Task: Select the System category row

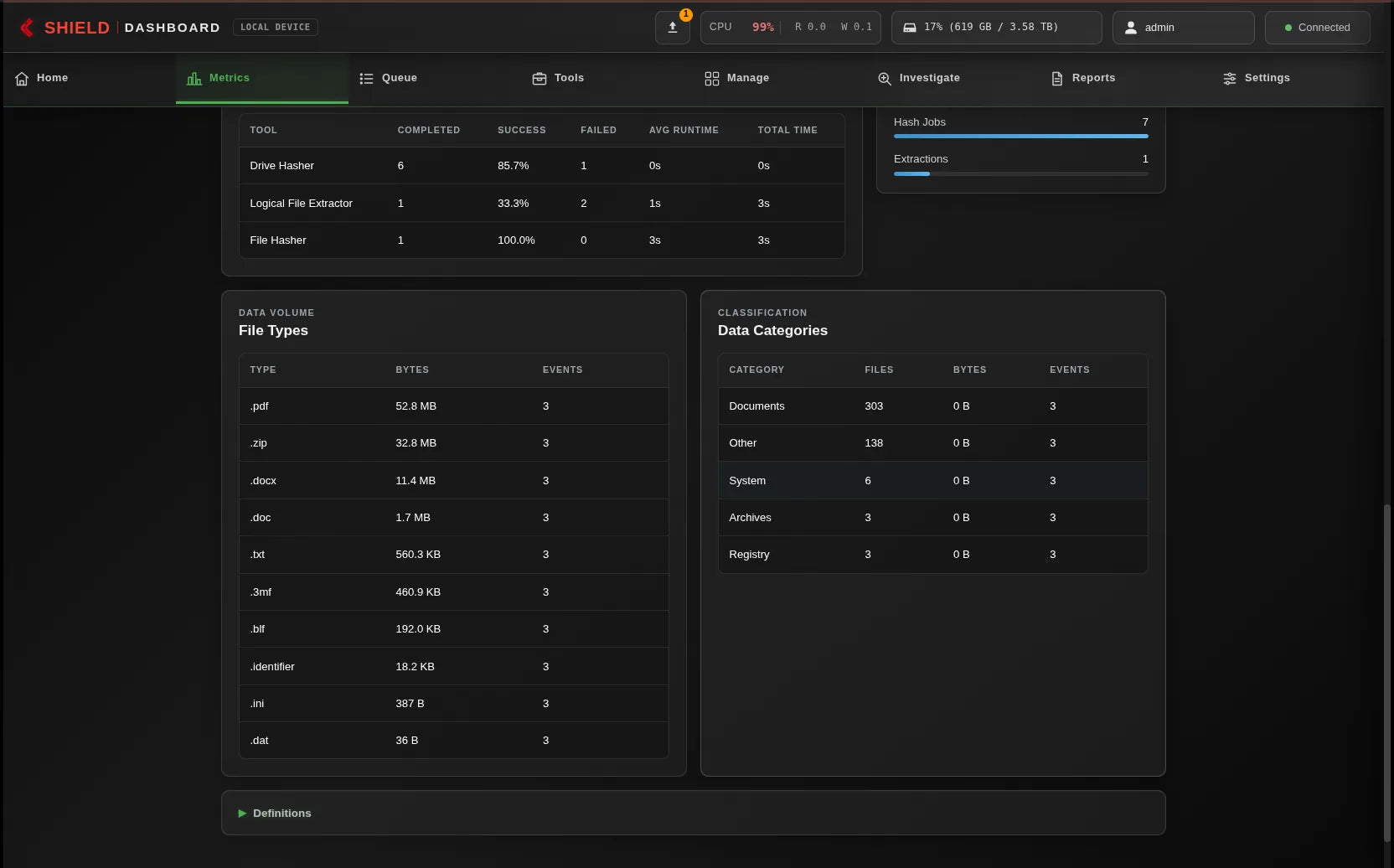Action: pyautogui.click(x=932, y=480)
